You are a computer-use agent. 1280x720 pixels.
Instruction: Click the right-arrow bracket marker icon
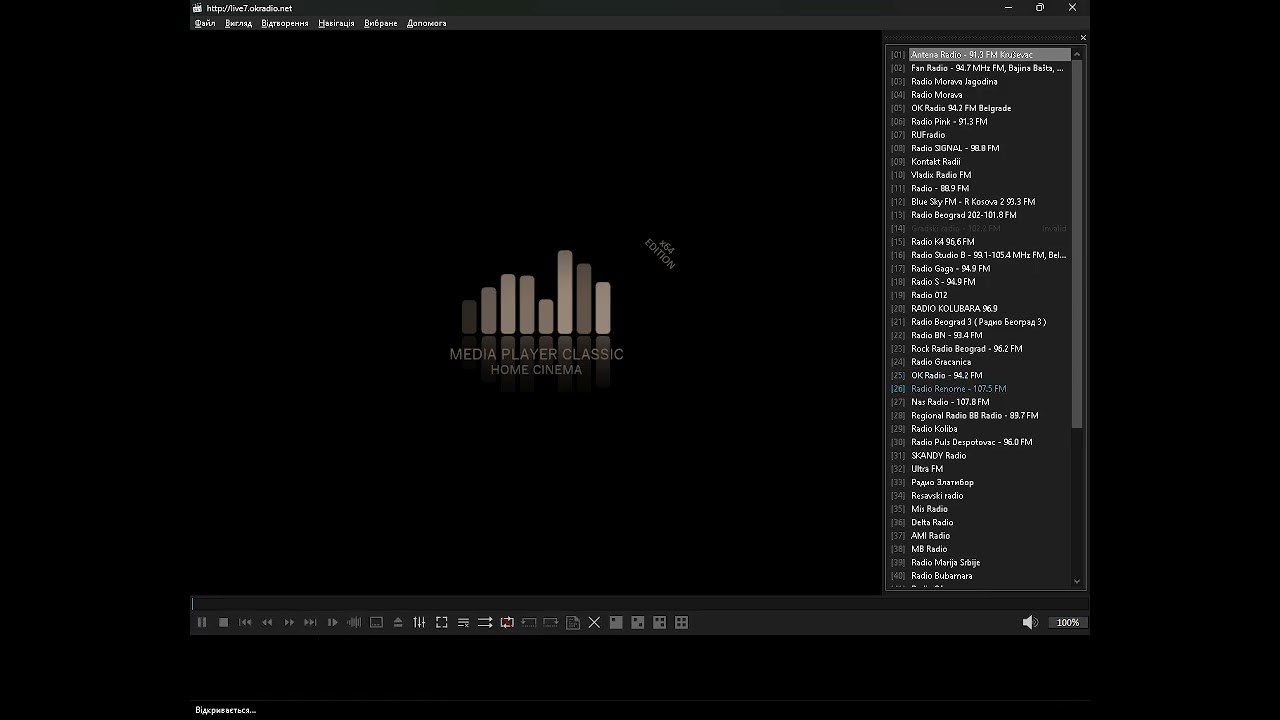551,622
